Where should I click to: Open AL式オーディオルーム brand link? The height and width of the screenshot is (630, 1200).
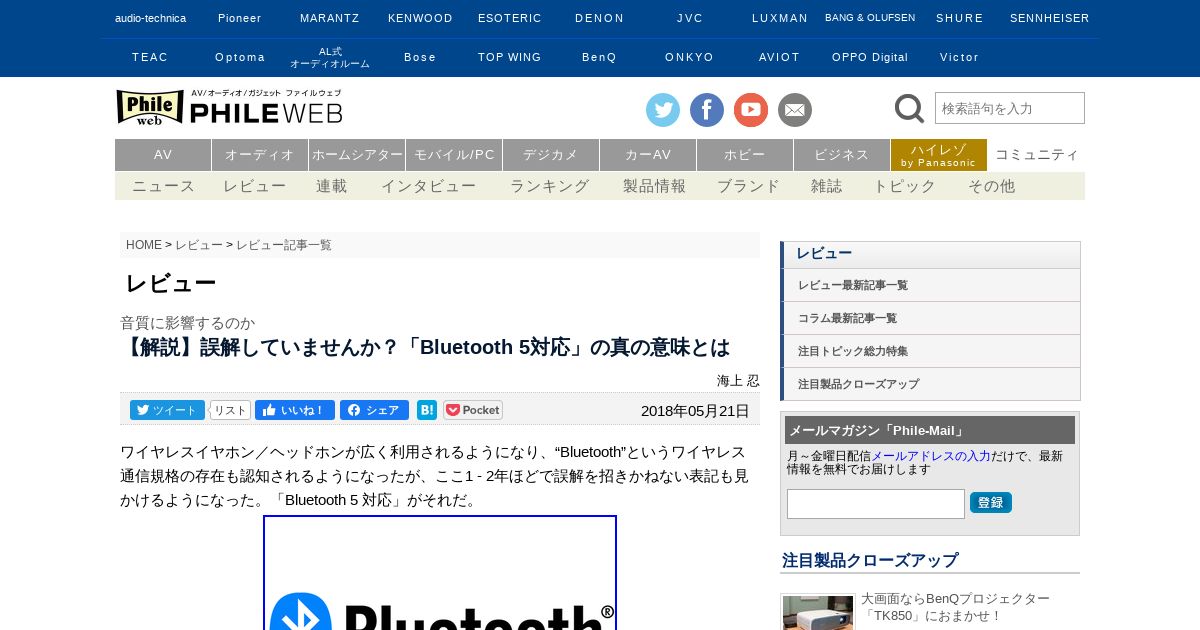(x=330, y=57)
